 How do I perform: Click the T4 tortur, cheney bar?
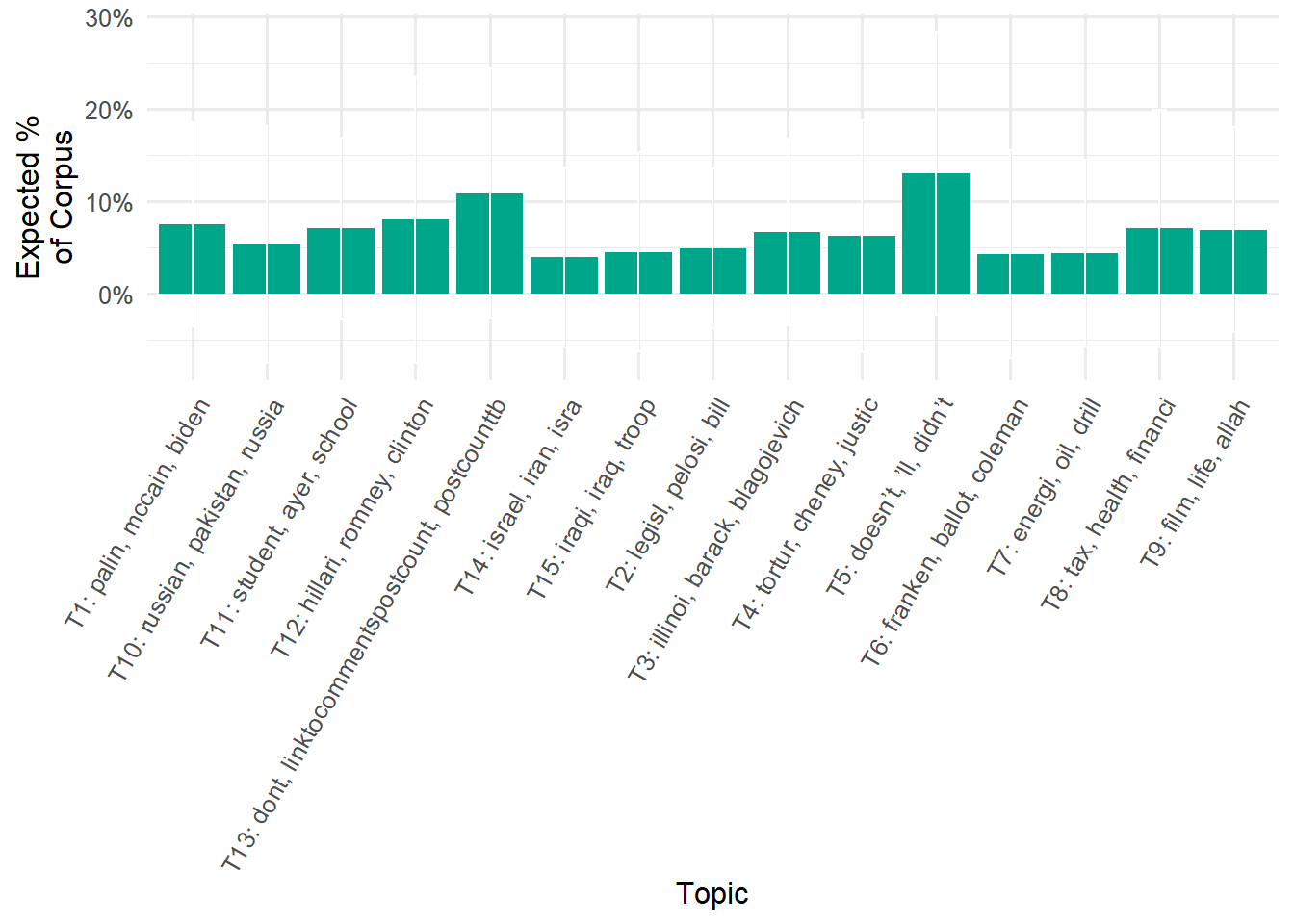862,265
